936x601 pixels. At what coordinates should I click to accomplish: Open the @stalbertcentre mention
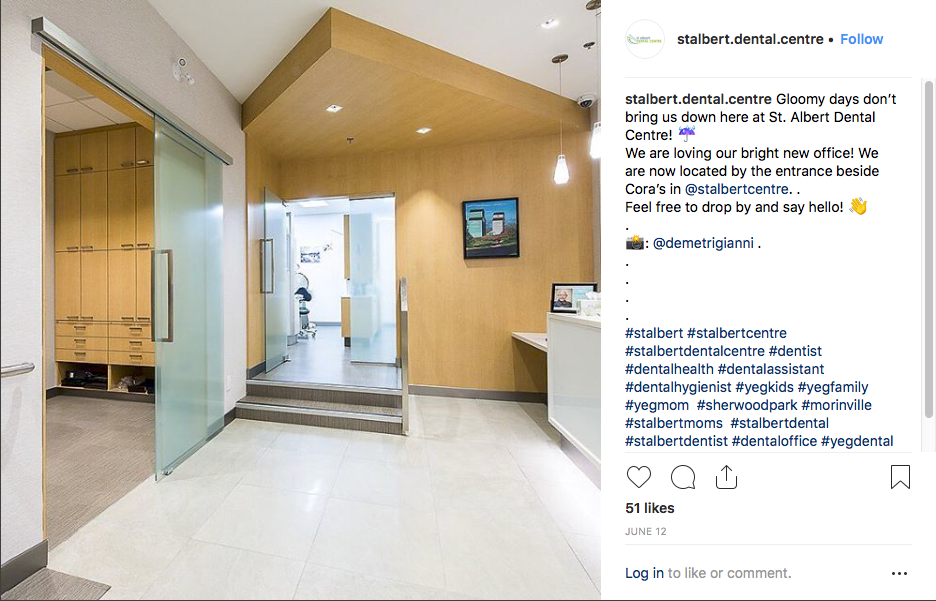[737, 189]
